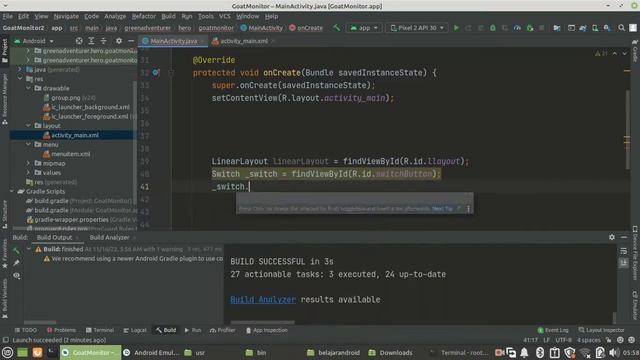
Task: Toggle soft-wrap in build output
Action: click(623, 251)
